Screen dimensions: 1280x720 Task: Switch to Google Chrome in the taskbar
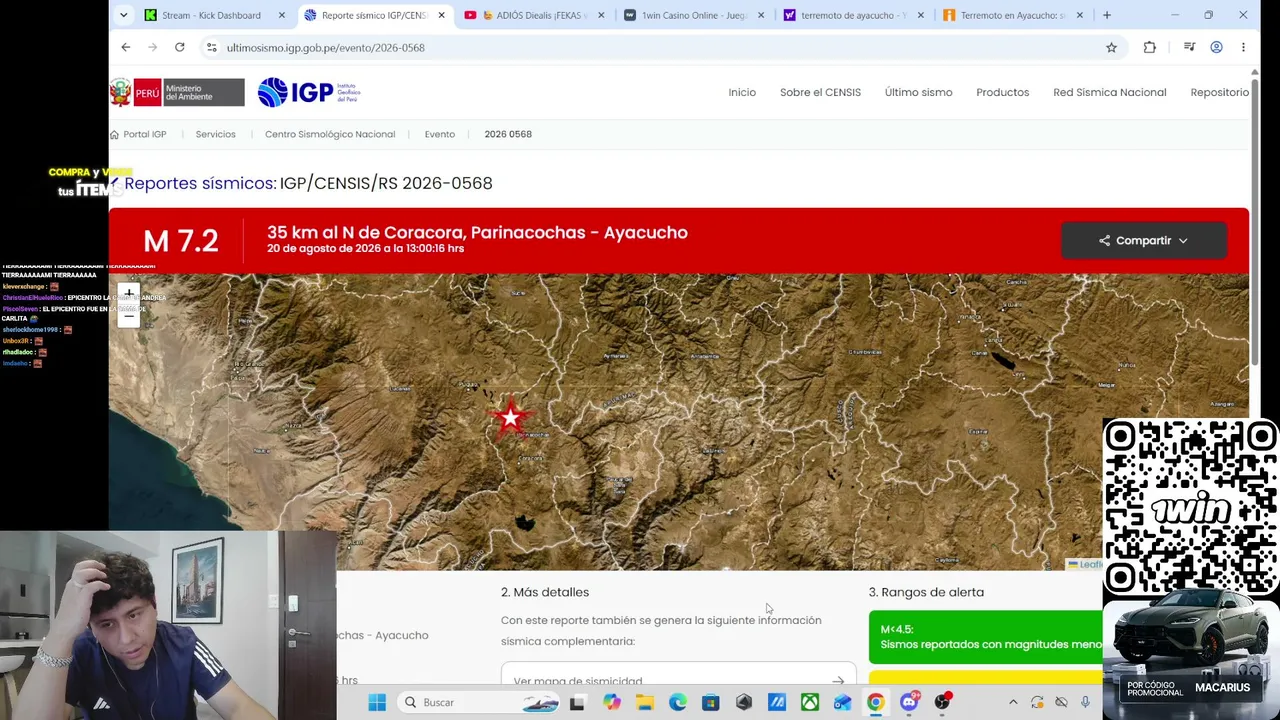875,702
